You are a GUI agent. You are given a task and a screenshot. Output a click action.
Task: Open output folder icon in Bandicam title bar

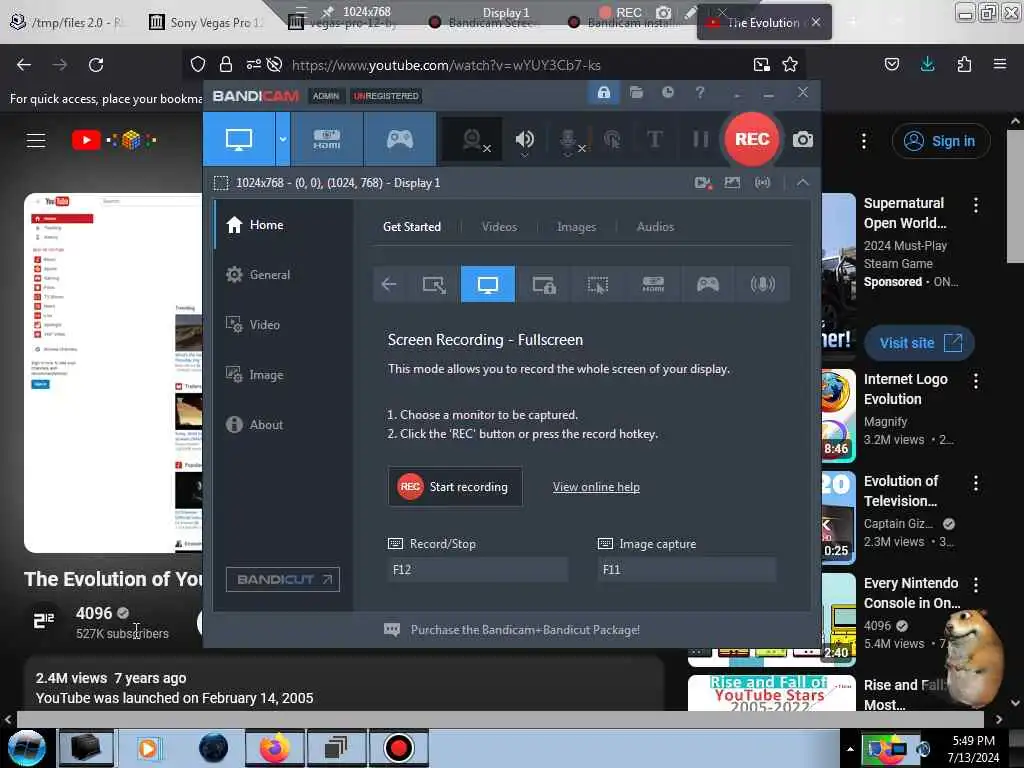pyautogui.click(x=636, y=92)
